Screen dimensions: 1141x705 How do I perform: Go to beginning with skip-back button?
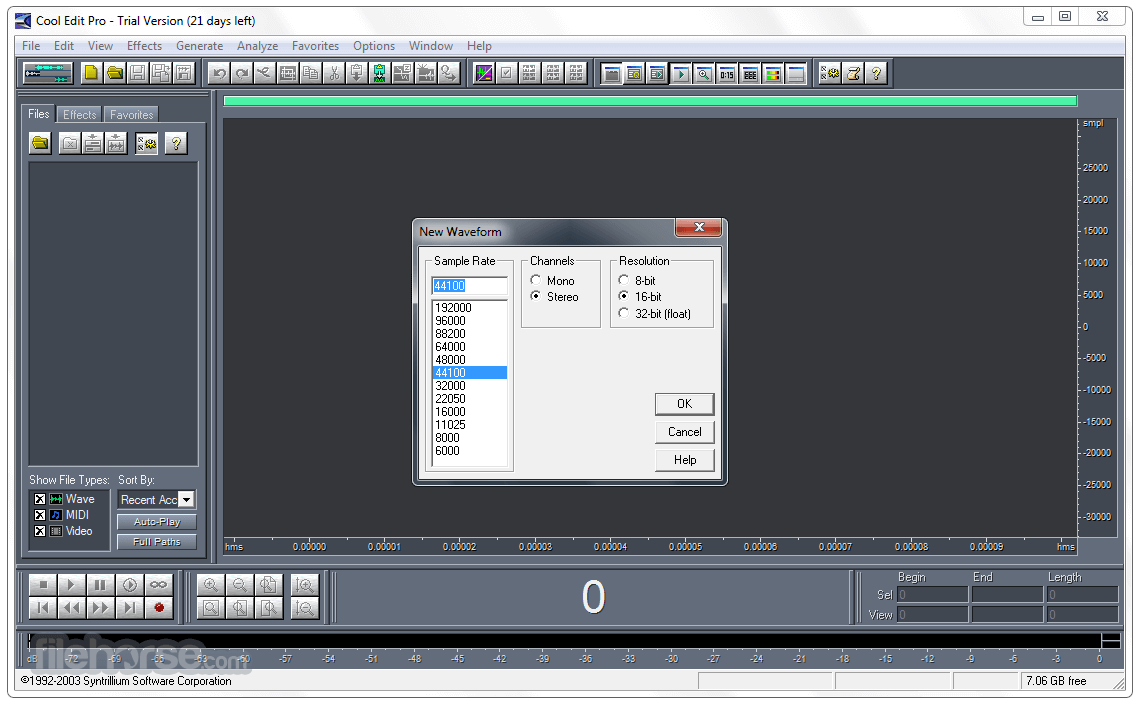(x=43, y=608)
